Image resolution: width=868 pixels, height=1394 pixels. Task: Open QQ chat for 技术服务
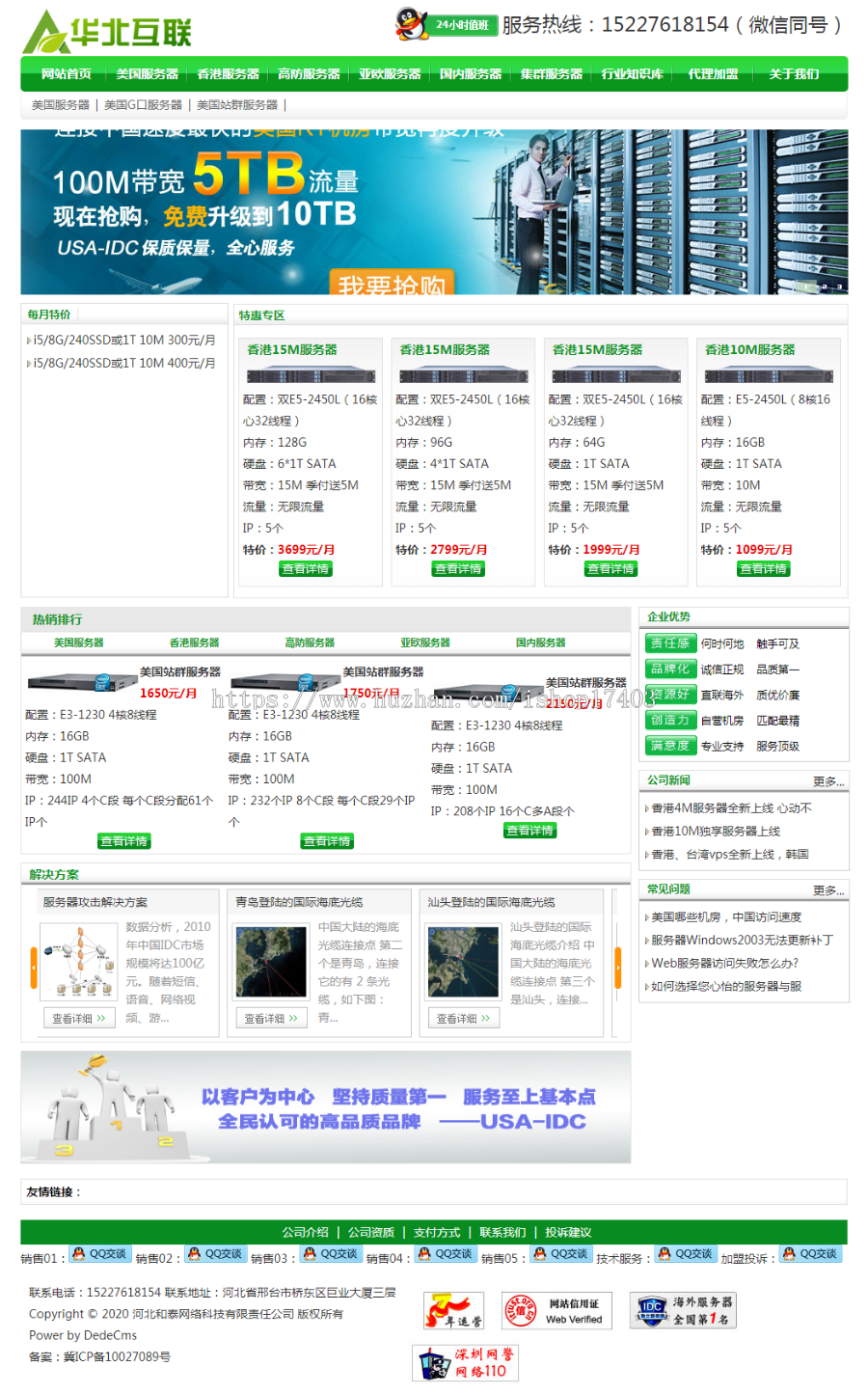tap(685, 1254)
